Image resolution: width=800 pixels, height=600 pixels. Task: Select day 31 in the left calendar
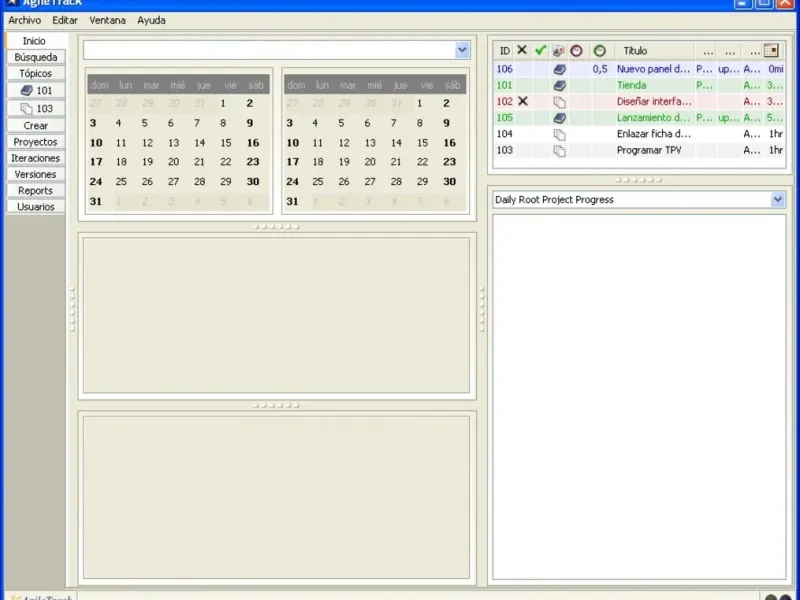pyautogui.click(x=95, y=202)
